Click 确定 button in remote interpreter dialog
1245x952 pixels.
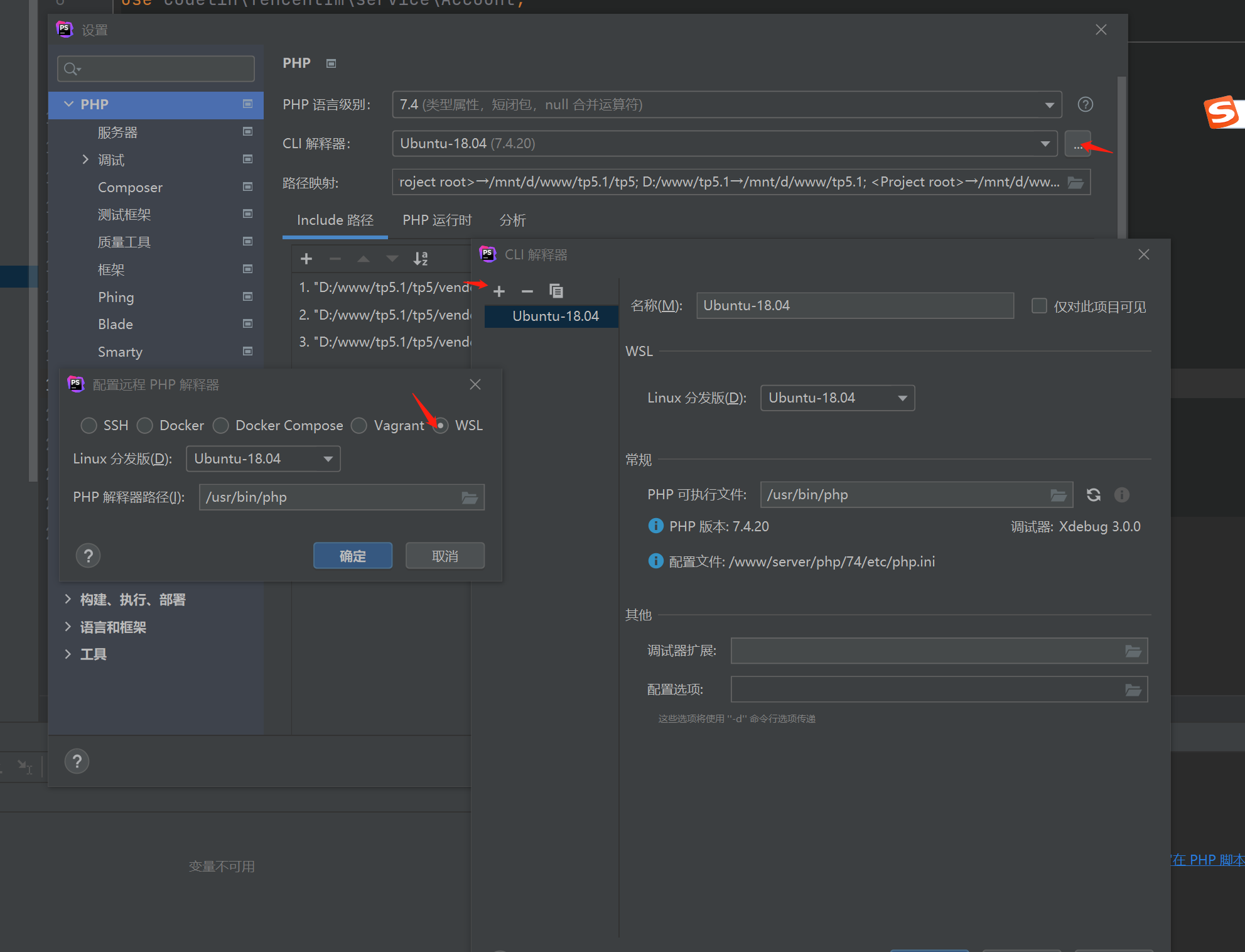pos(353,556)
